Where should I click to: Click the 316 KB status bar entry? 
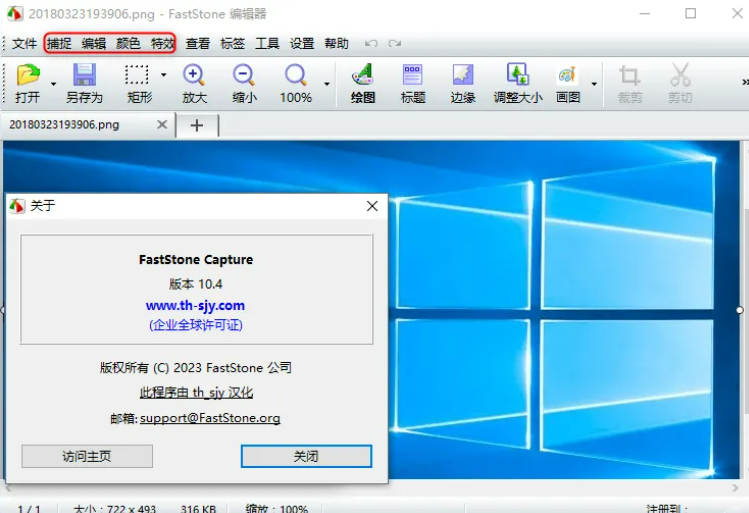(198, 508)
